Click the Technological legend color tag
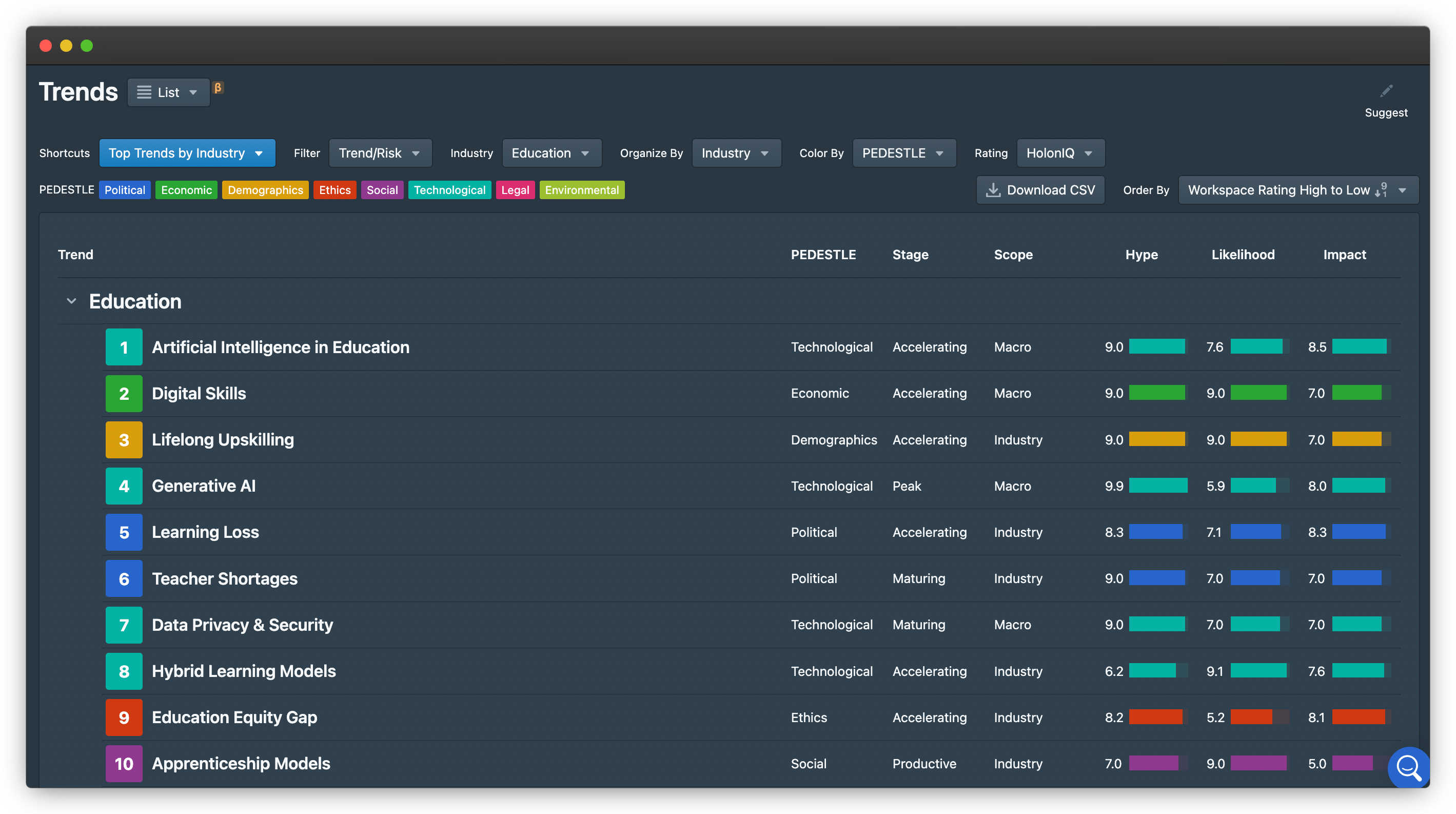Viewport: 1456px width, 814px height. (449, 190)
